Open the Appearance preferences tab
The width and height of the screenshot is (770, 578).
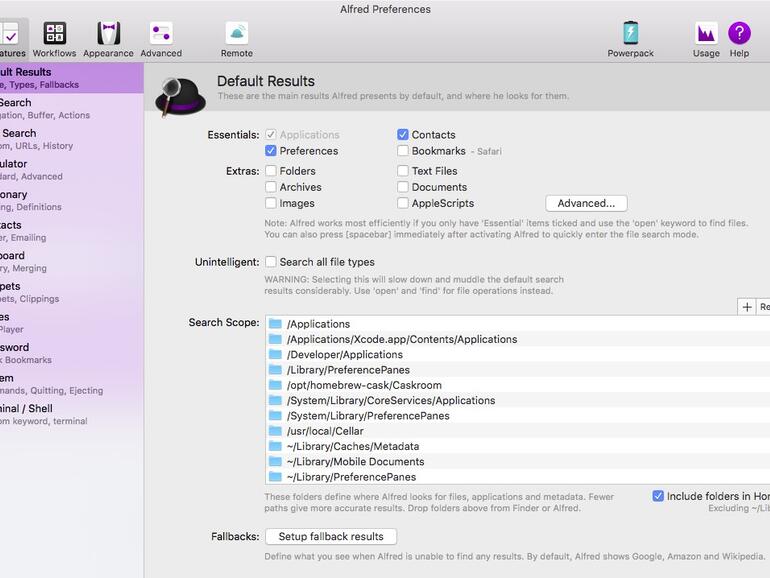(x=108, y=39)
